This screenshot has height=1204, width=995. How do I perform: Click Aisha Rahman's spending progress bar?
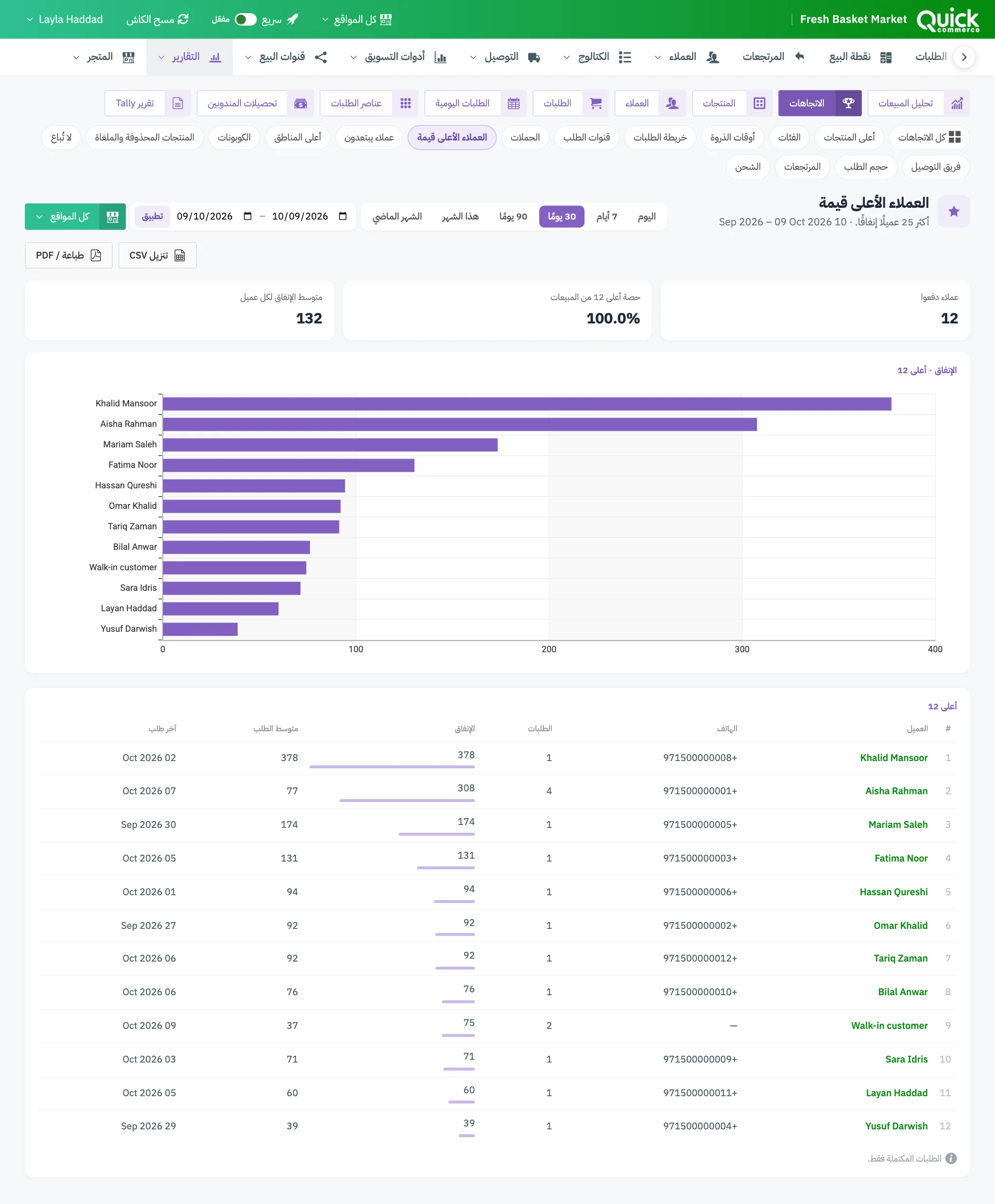pyautogui.click(x=407, y=801)
